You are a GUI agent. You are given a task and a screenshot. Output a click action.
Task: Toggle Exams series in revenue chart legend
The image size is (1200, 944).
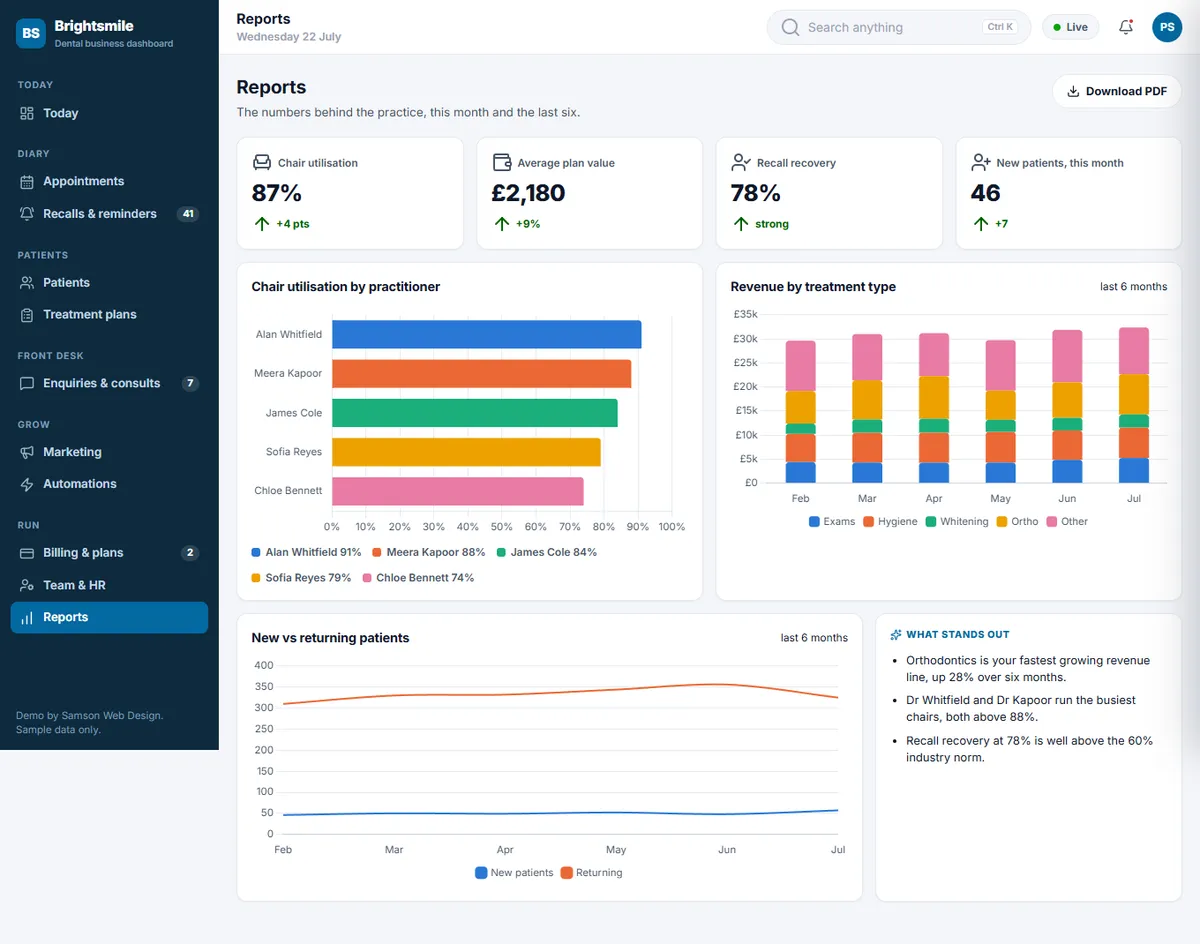point(832,522)
